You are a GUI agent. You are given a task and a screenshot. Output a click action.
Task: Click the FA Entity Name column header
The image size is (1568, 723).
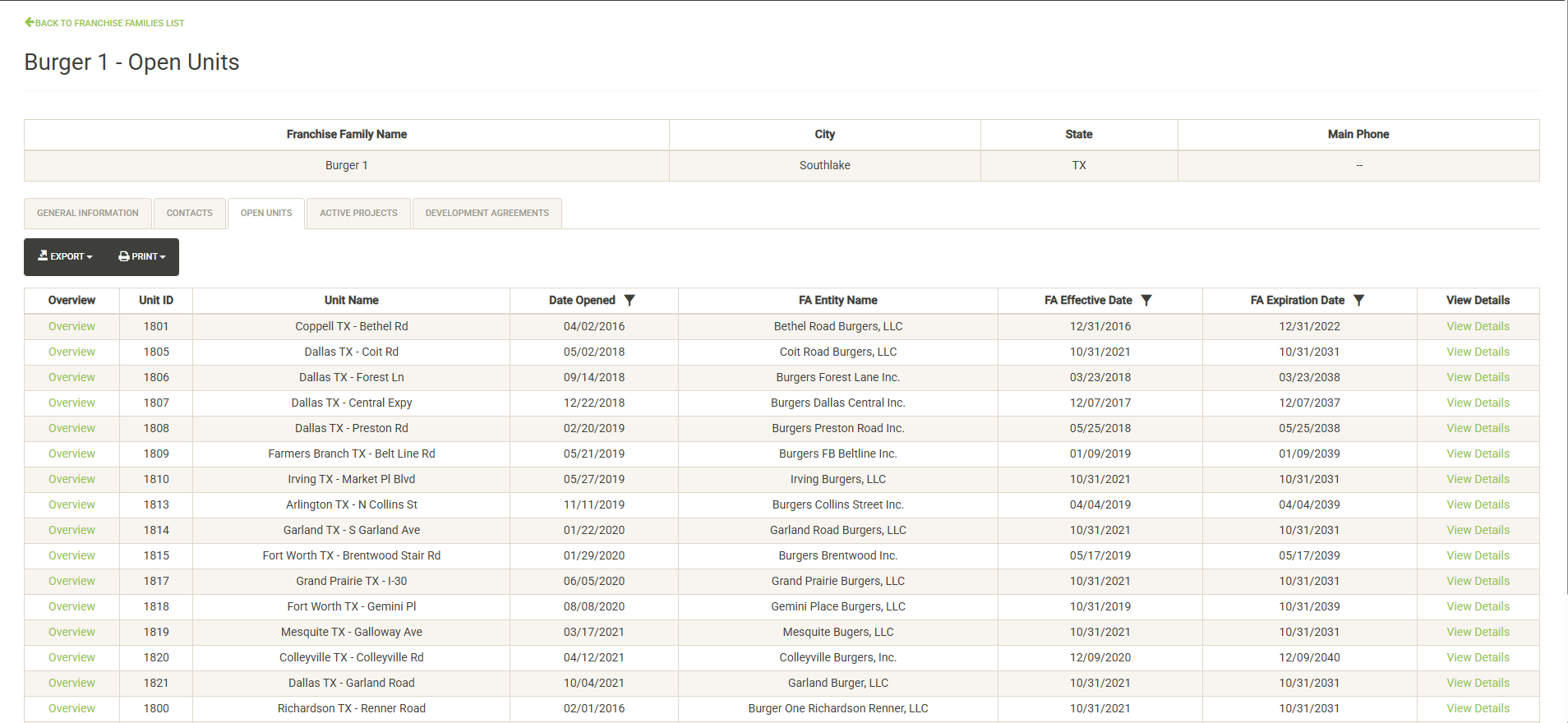click(837, 301)
